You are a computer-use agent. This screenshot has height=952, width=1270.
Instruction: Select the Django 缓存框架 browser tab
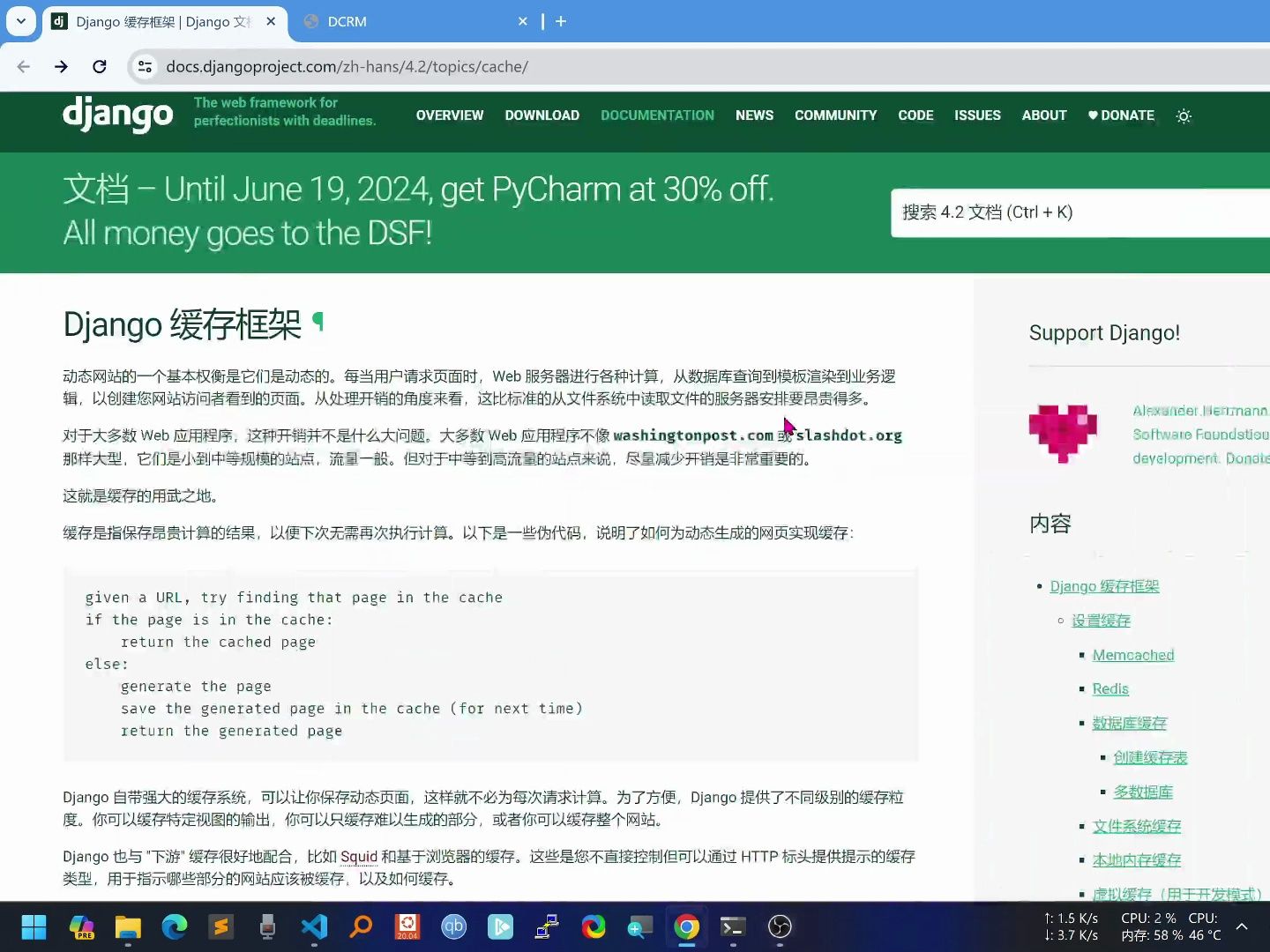(163, 21)
